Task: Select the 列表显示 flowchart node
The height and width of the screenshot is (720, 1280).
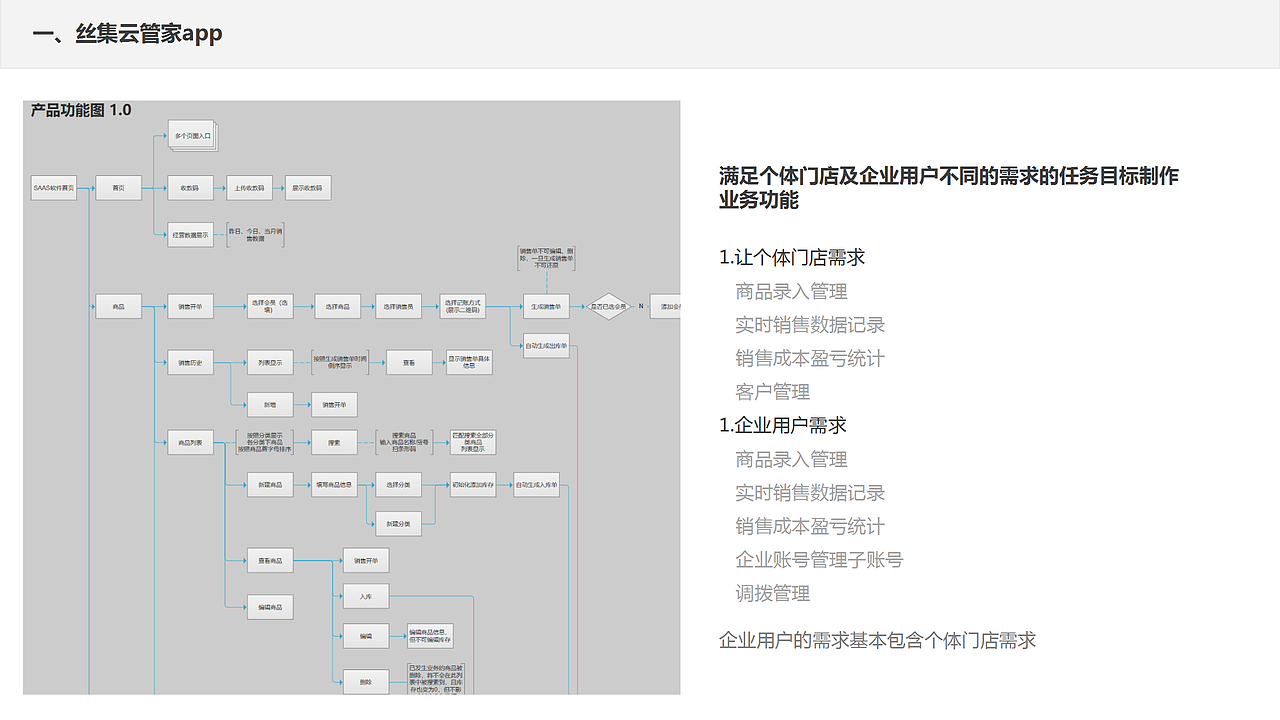Action: click(x=270, y=363)
